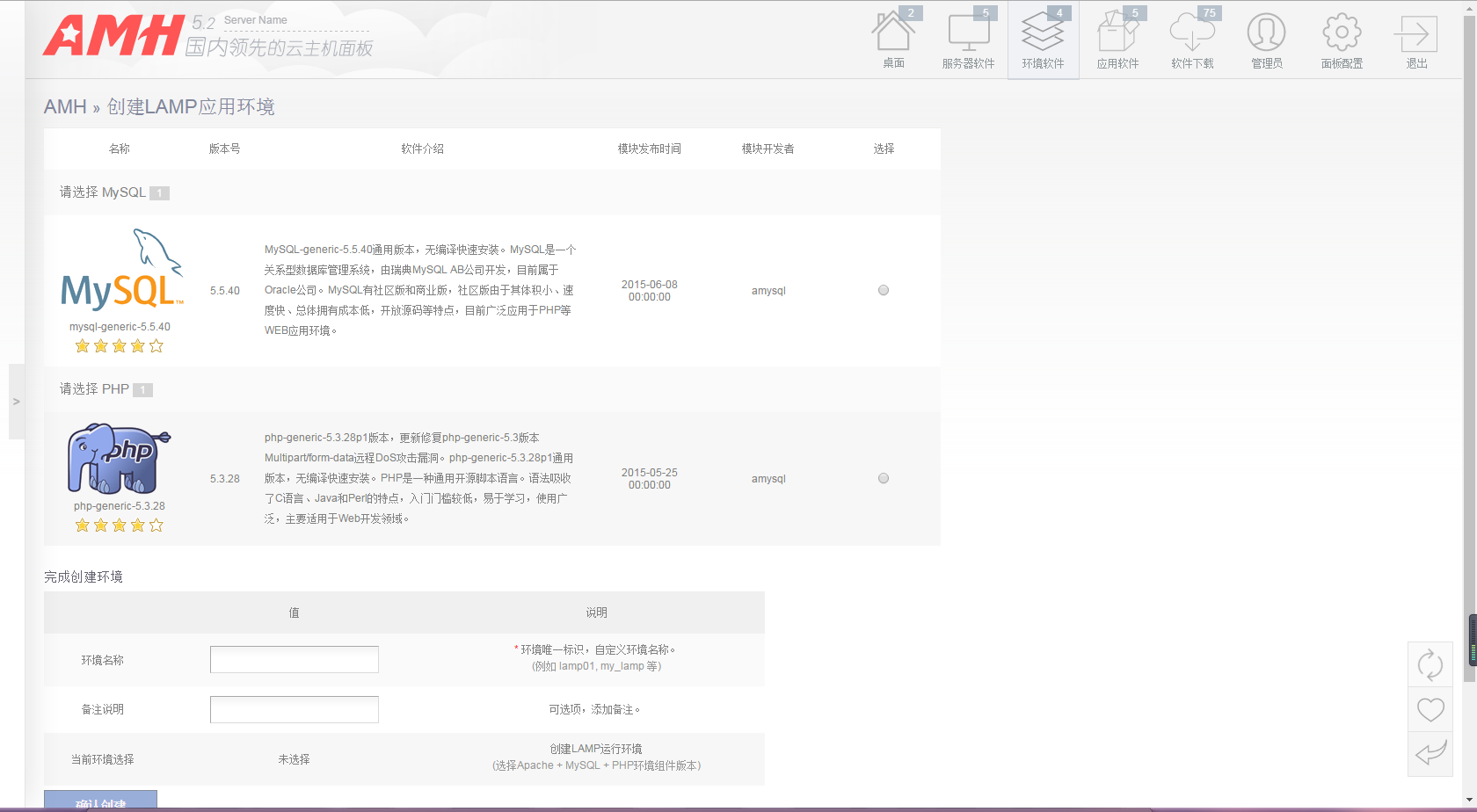Screen dimensions: 1477x812
Task: Click the 环境名称 input field
Action: tap(295, 659)
